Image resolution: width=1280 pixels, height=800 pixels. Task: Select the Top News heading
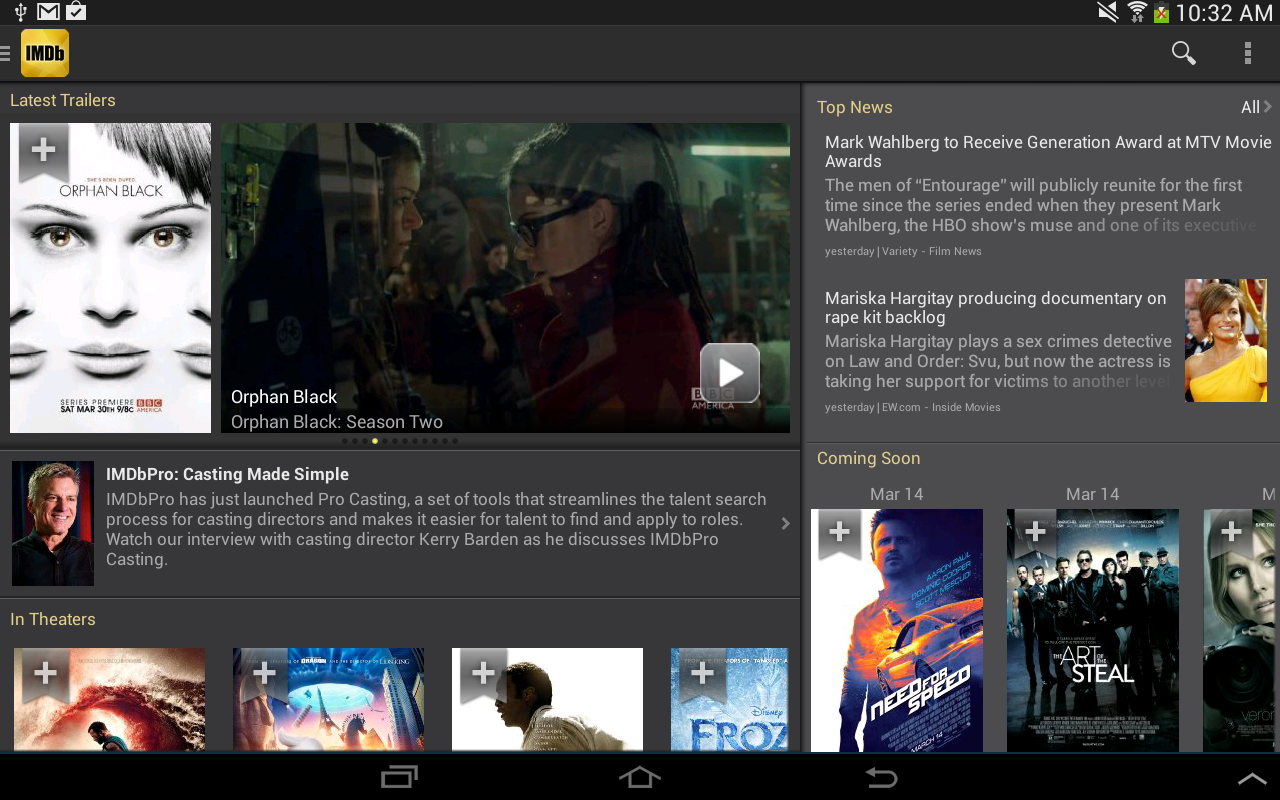coord(855,107)
